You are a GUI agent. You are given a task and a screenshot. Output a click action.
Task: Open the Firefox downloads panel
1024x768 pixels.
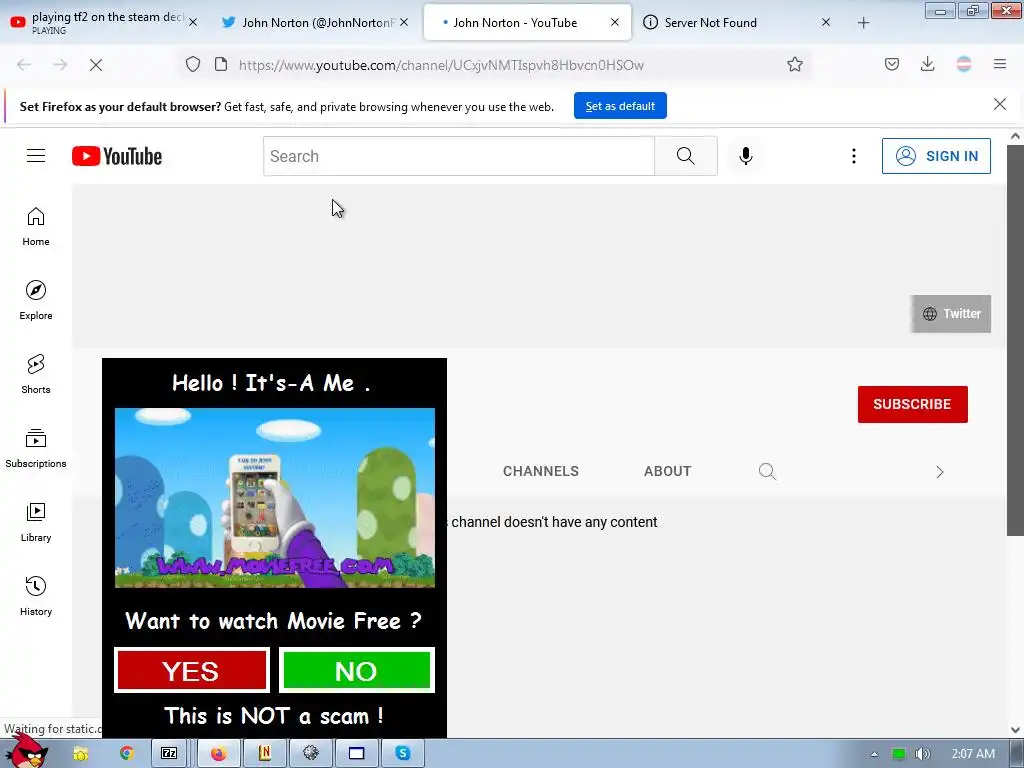pos(927,64)
